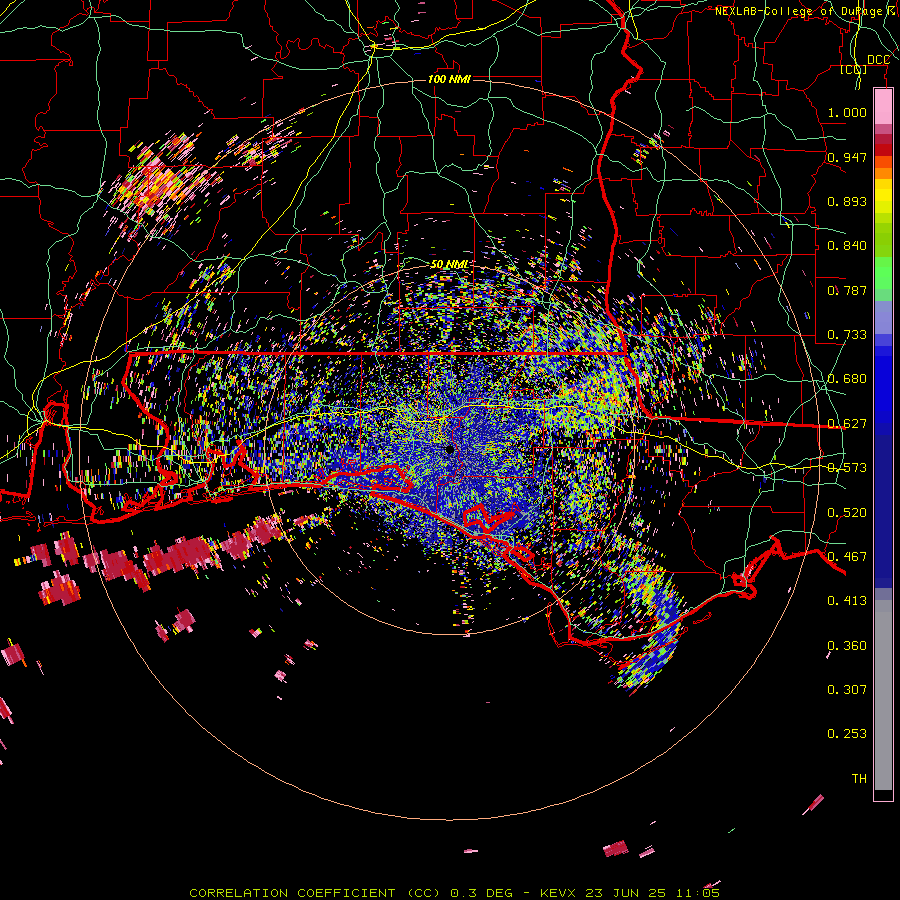Click the CORRELATION COEFFICIENT (CC) title text
Screen dimensions: 900x900
coord(315,893)
